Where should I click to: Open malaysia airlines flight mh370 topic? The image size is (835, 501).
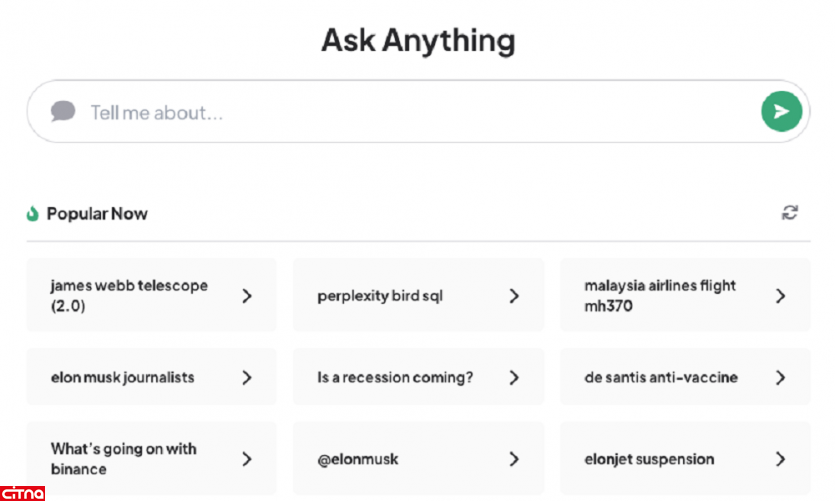pos(660,296)
